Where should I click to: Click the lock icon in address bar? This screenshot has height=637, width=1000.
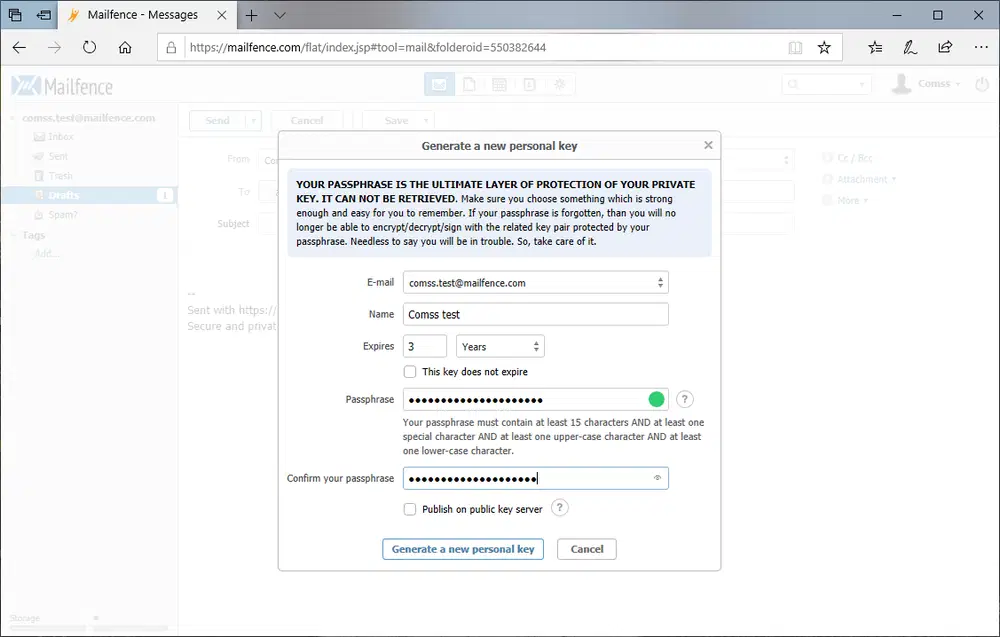171,48
